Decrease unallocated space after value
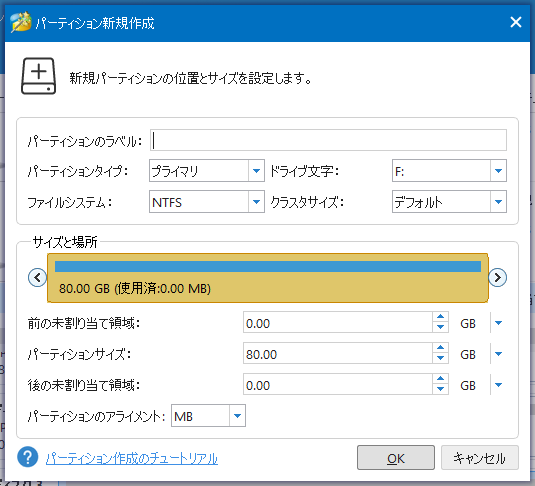Screen dimensions: 535x486 pyautogui.click(x=440, y=389)
